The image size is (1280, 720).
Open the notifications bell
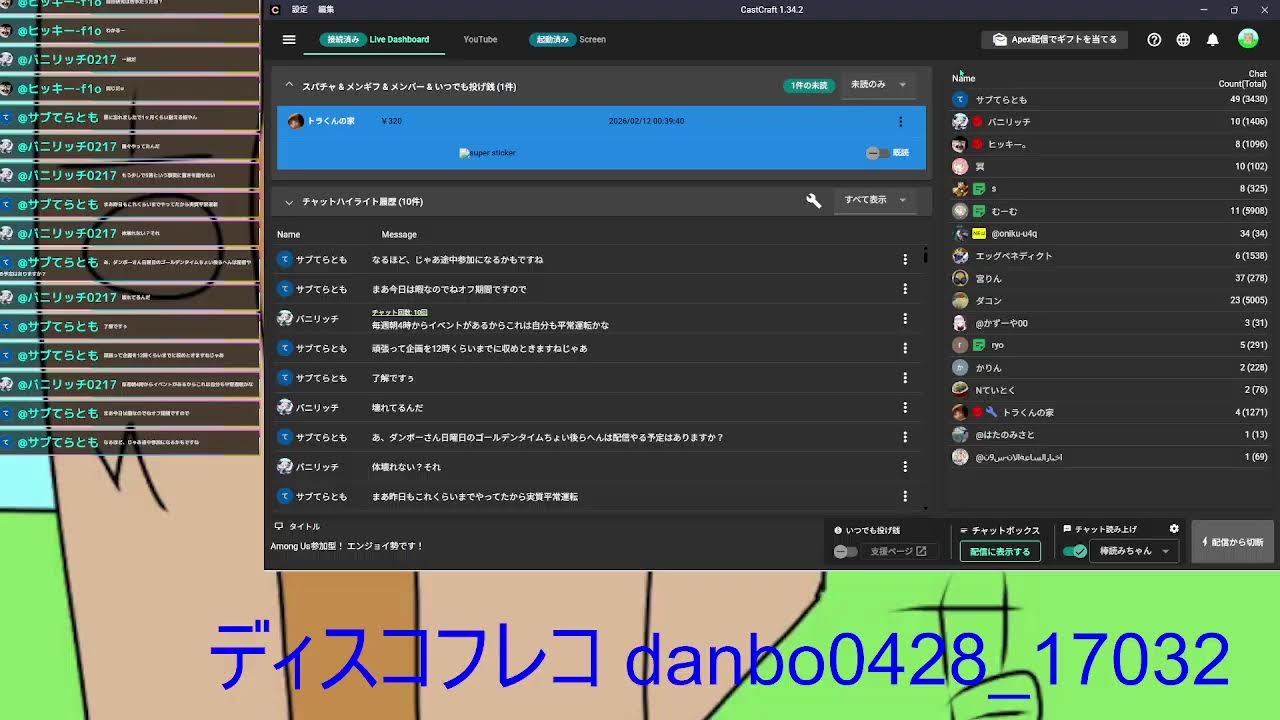tap(1212, 40)
